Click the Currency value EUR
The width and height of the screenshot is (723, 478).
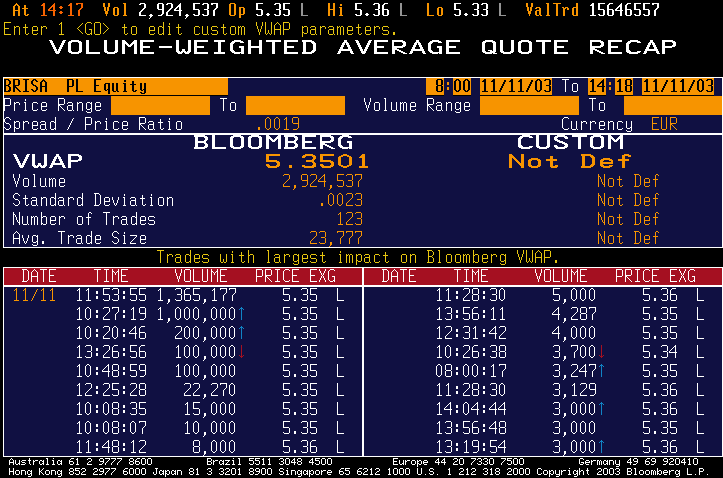point(664,124)
